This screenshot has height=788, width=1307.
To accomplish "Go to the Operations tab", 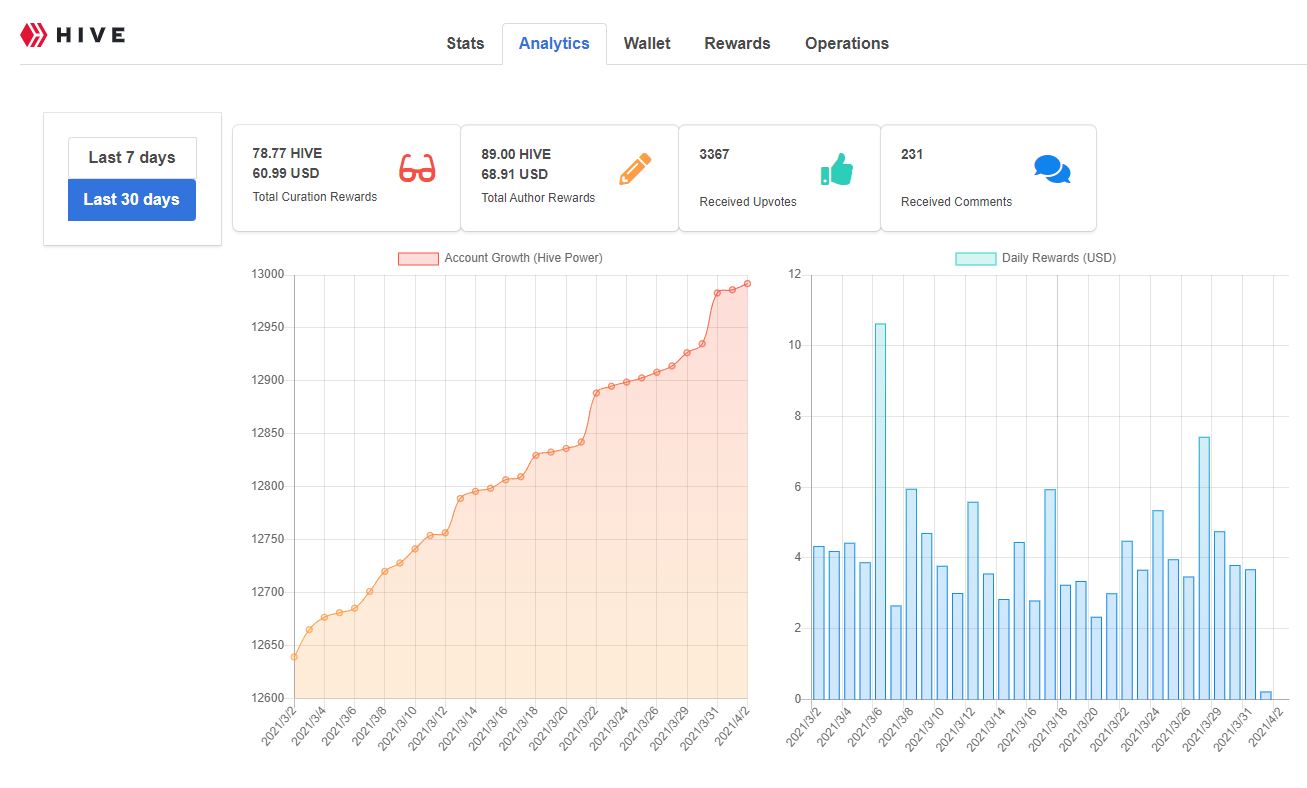I will point(847,43).
